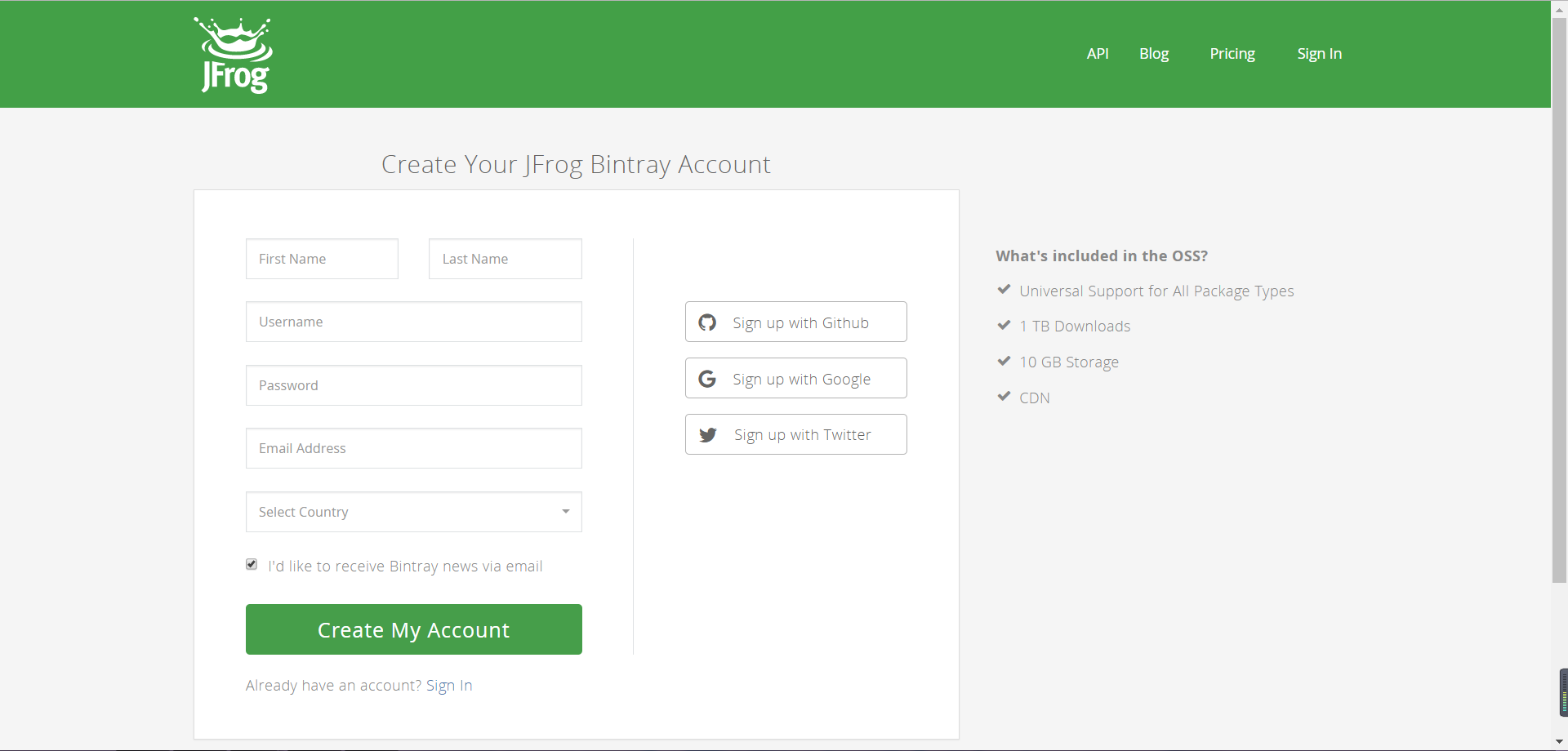
Task: Click the Twitter bird icon
Action: point(708,435)
